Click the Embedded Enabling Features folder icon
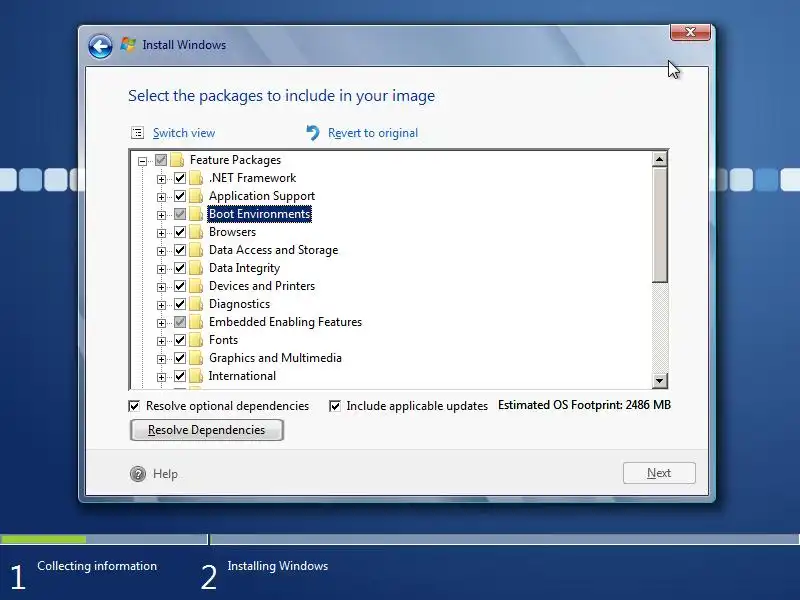 click(196, 322)
